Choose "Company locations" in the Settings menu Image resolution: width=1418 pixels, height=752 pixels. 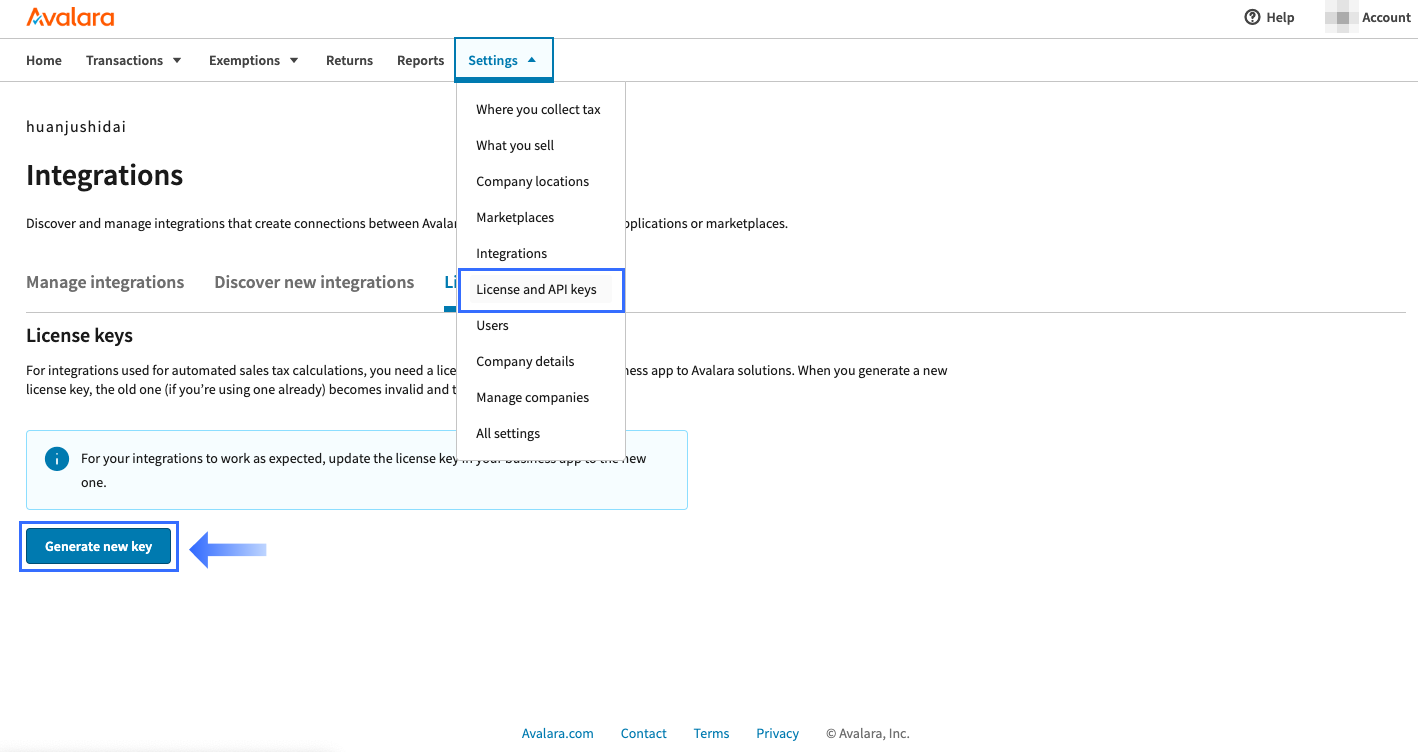pos(531,181)
